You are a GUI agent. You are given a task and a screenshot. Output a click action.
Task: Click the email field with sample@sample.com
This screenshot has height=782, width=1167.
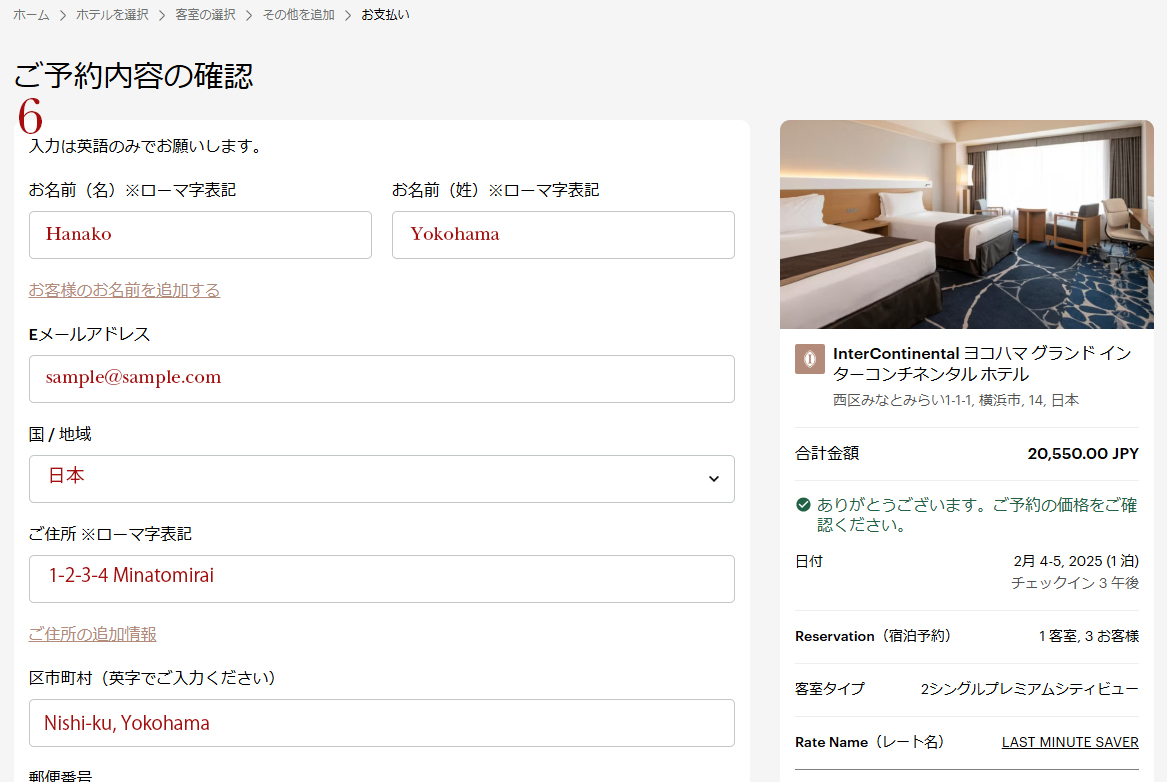click(382, 379)
